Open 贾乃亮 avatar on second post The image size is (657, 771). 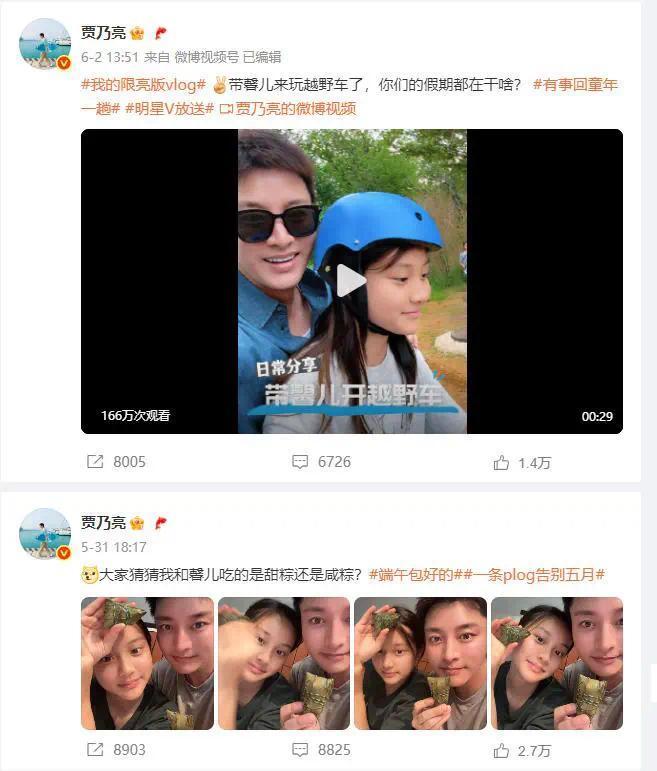coord(45,534)
